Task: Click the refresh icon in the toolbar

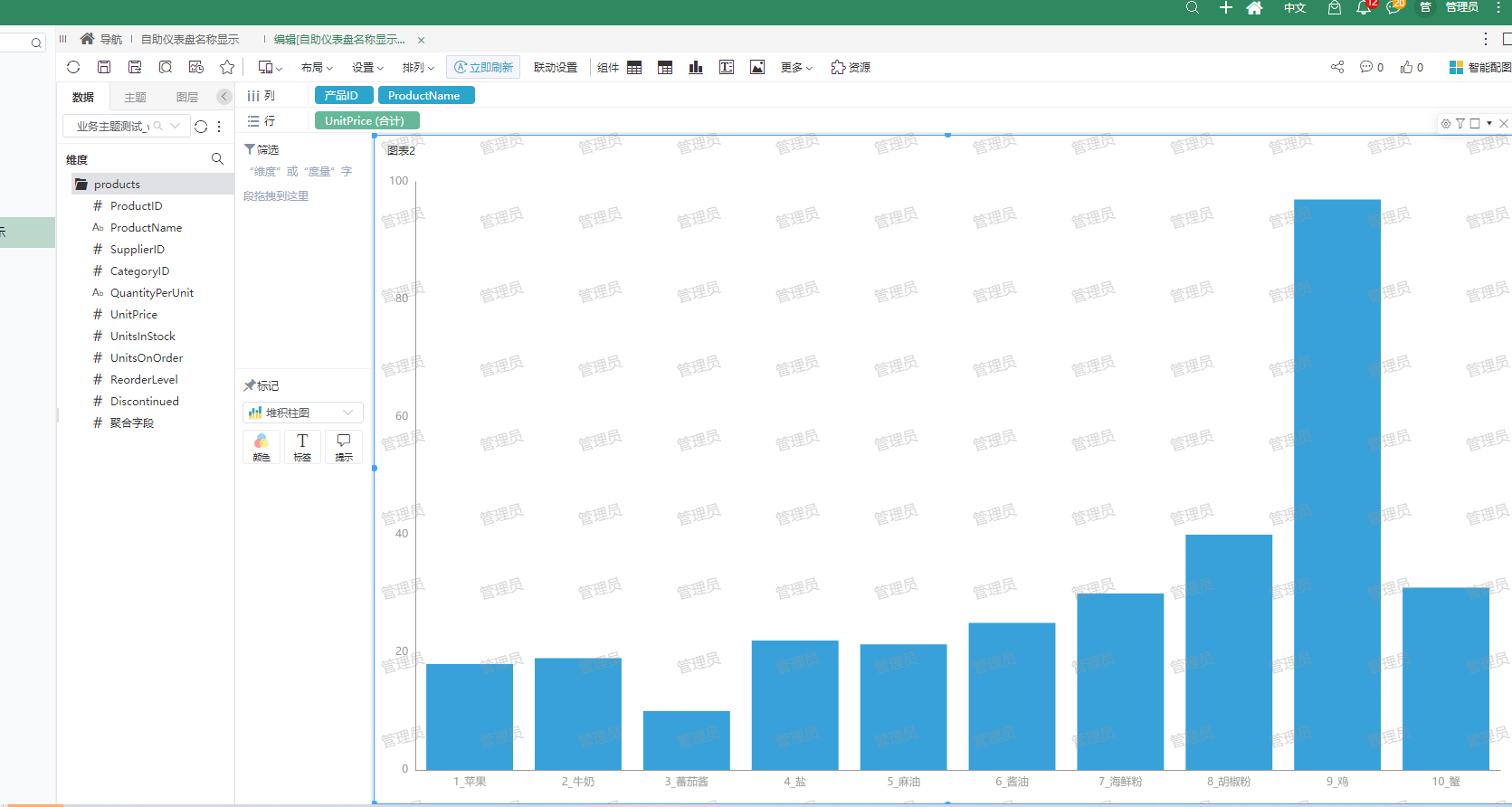Action: pos(73,67)
